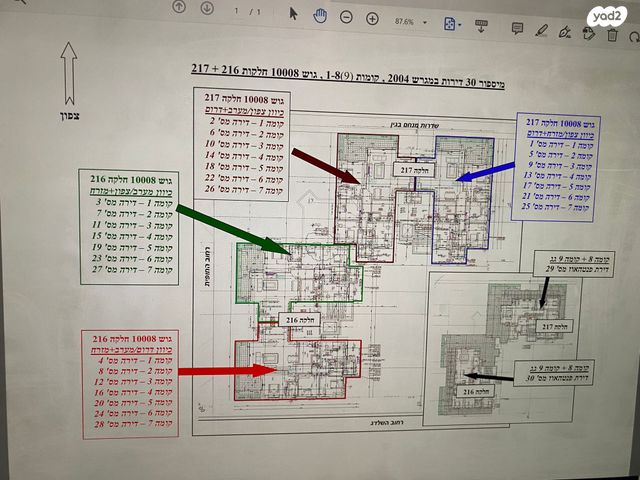
Task: Zoom out with the minus button
Action: [x=346, y=17]
